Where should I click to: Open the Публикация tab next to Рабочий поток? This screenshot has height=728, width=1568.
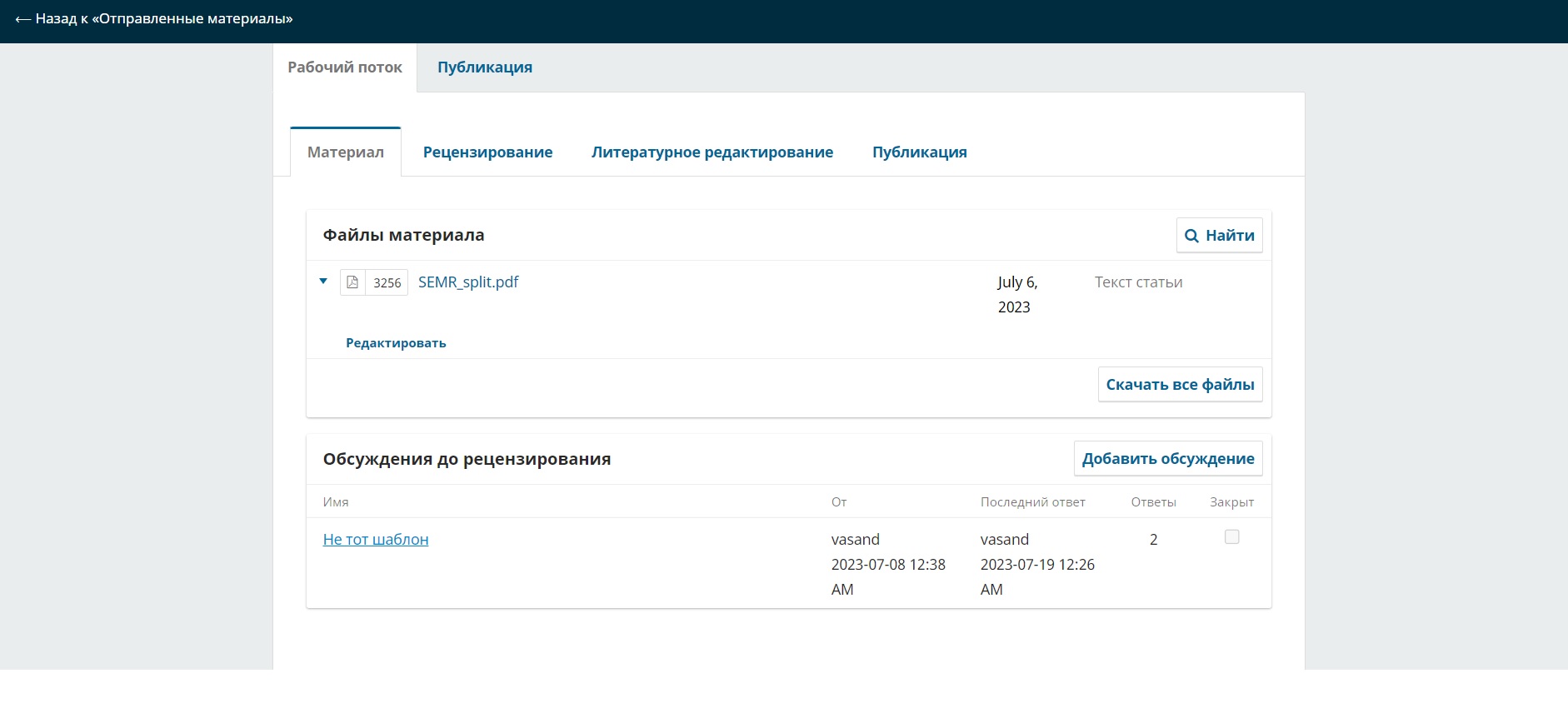(484, 67)
